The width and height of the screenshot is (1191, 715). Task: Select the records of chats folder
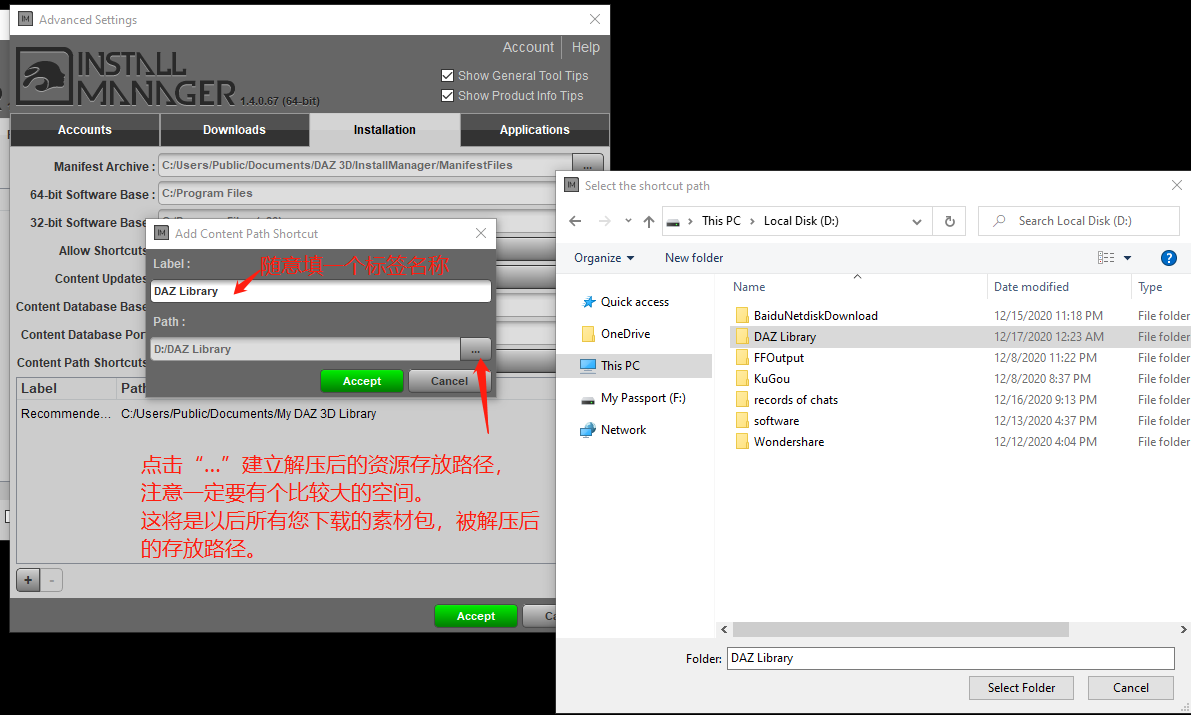click(x=795, y=400)
